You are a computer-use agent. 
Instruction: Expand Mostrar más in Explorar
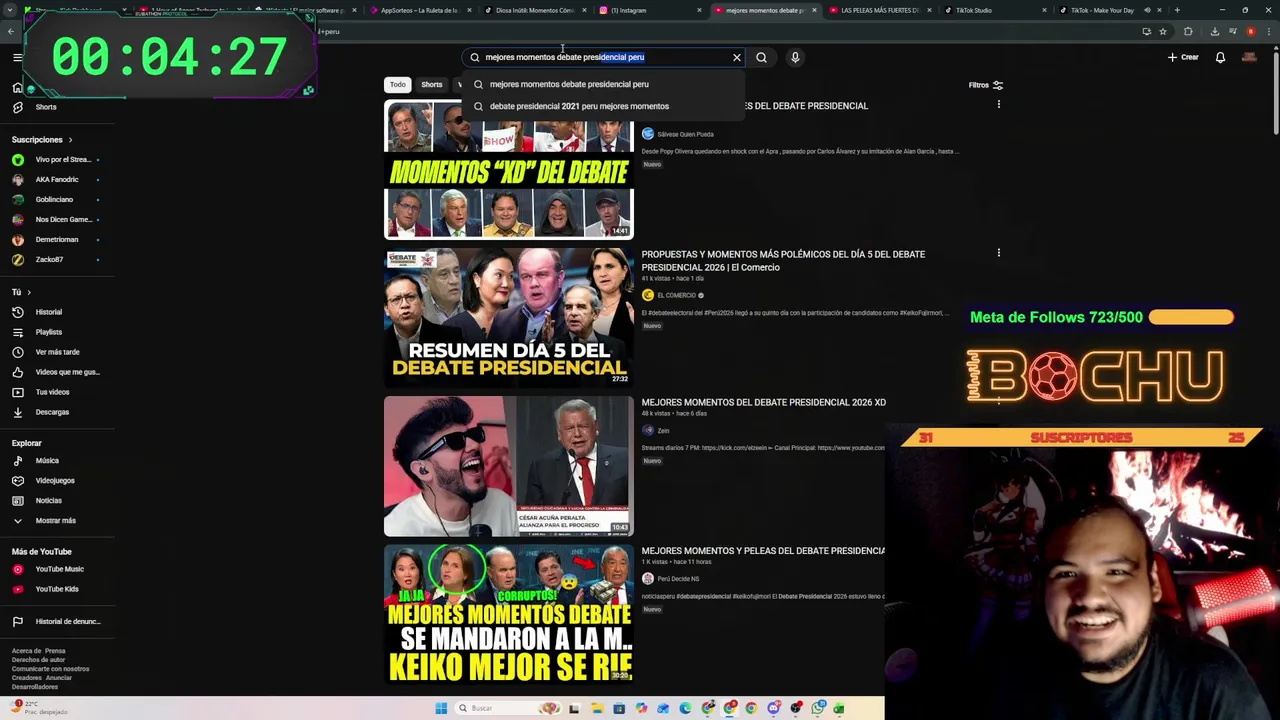(x=54, y=520)
